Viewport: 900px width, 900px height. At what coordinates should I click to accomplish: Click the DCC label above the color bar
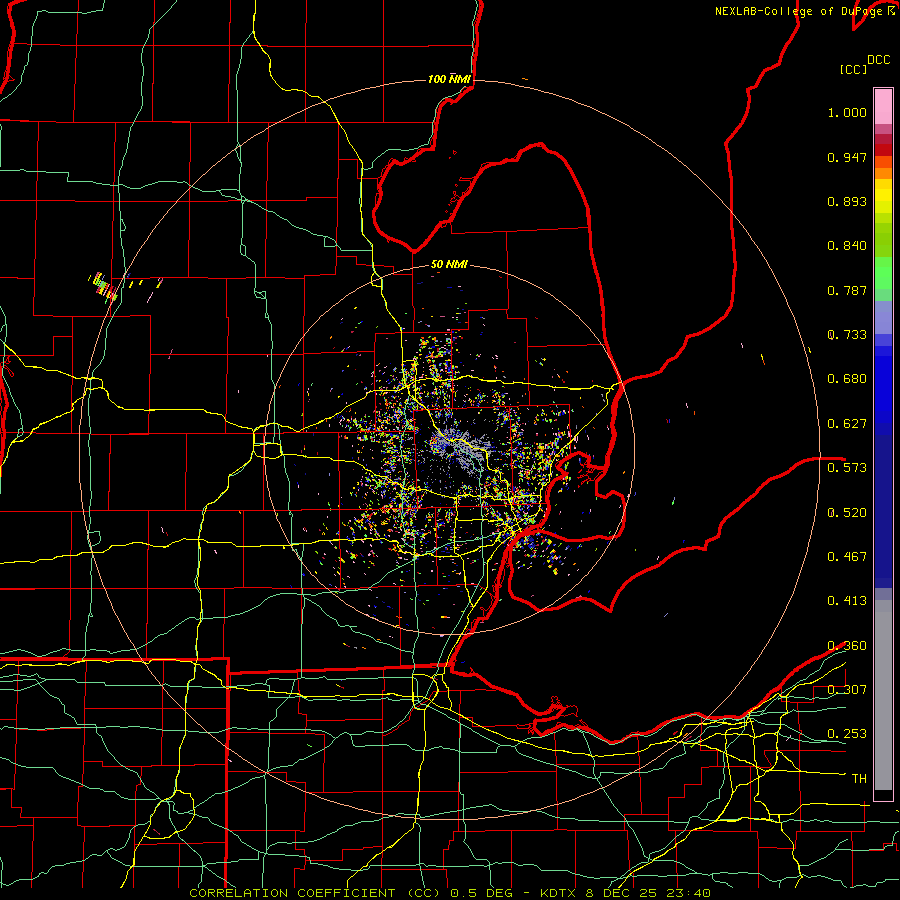pyautogui.click(x=878, y=60)
